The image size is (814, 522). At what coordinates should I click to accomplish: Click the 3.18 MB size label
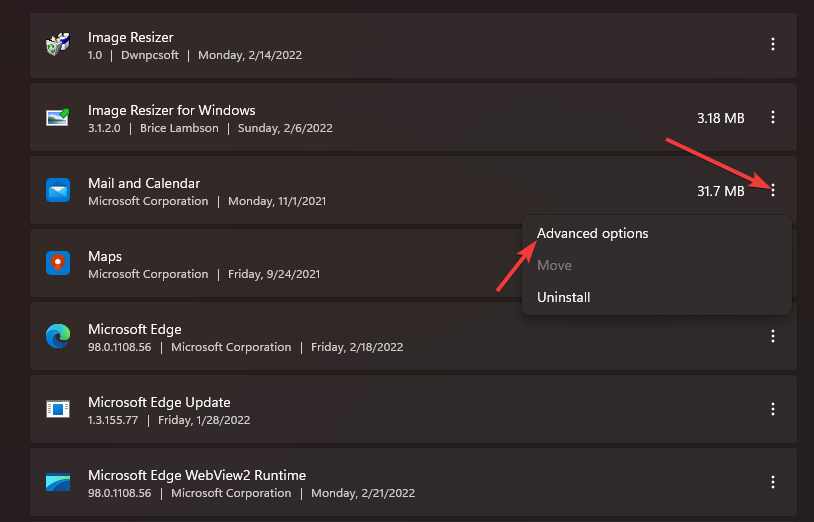pos(720,118)
